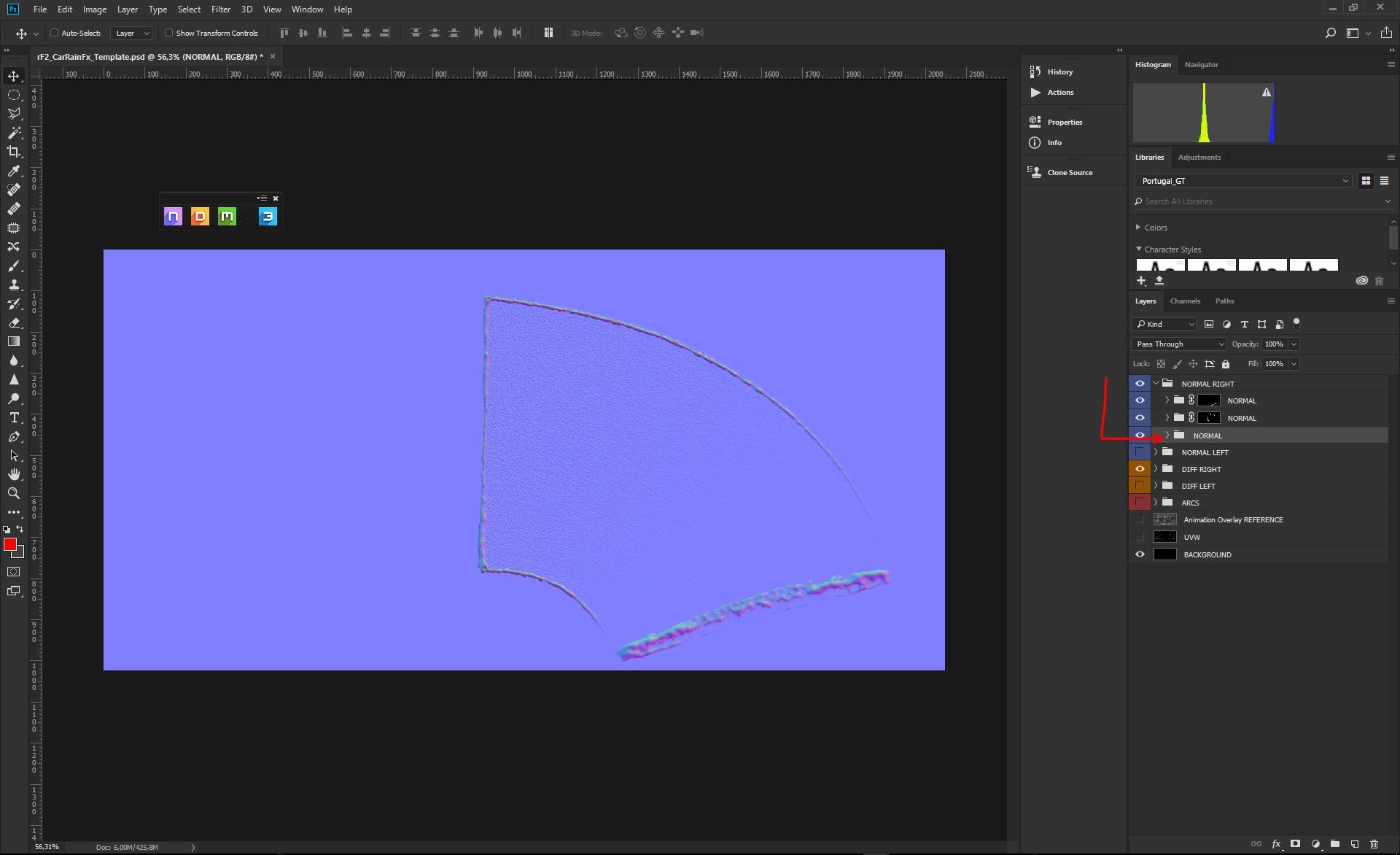The height and width of the screenshot is (855, 1400).
Task: Click the red foreground color swatch
Action: pos(9,544)
